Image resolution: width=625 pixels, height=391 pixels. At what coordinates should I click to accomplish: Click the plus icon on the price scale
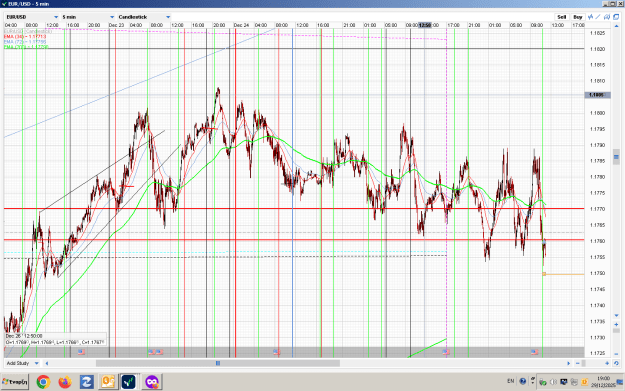[x=616, y=325]
